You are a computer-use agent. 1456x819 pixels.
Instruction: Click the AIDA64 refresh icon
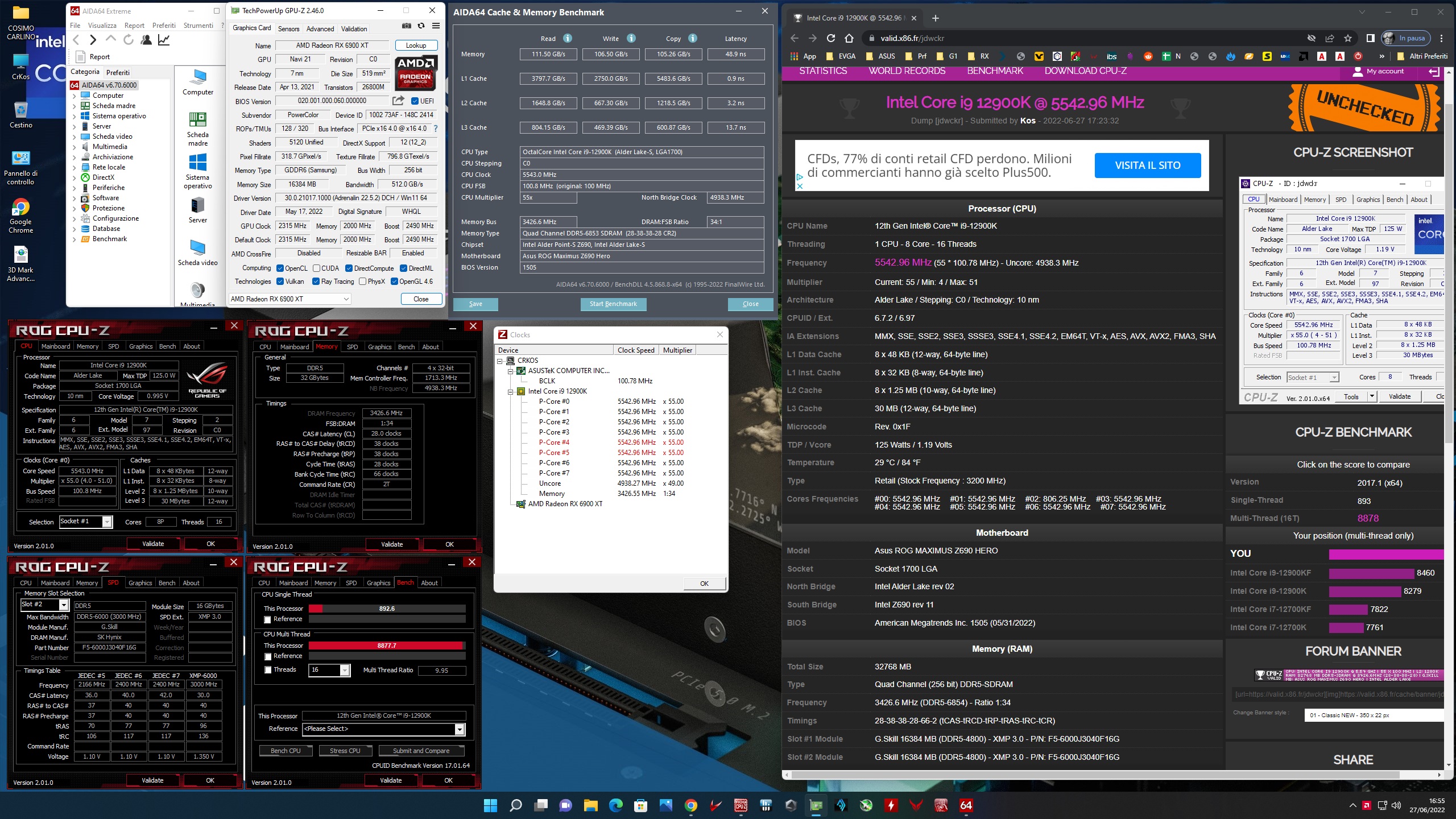[129, 40]
